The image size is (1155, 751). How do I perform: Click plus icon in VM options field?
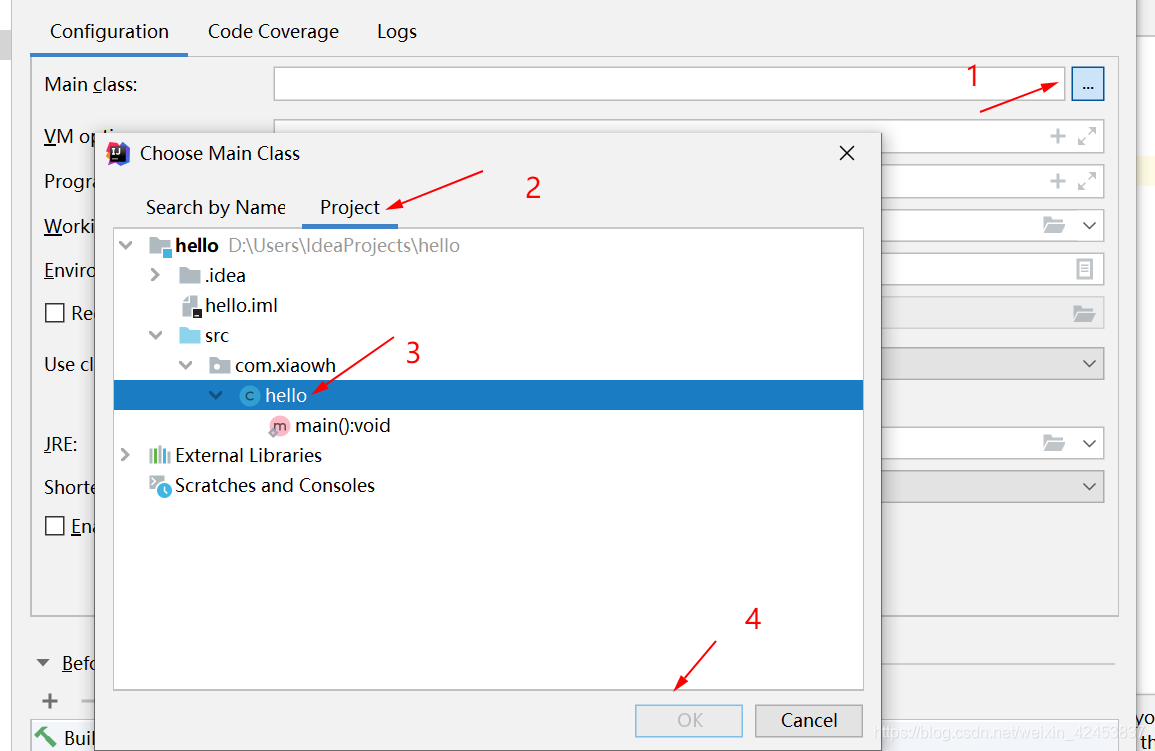(1058, 136)
